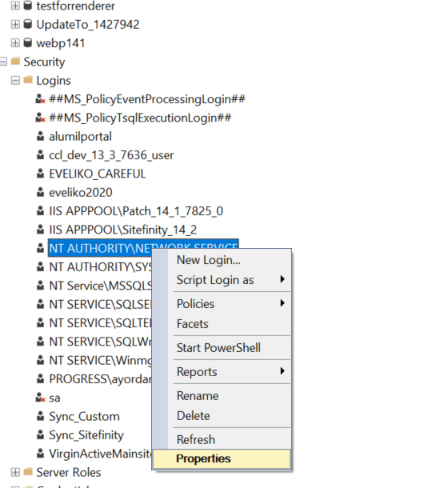Click the Server Roles folder icon
The image size is (422, 488).
[28, 472]
